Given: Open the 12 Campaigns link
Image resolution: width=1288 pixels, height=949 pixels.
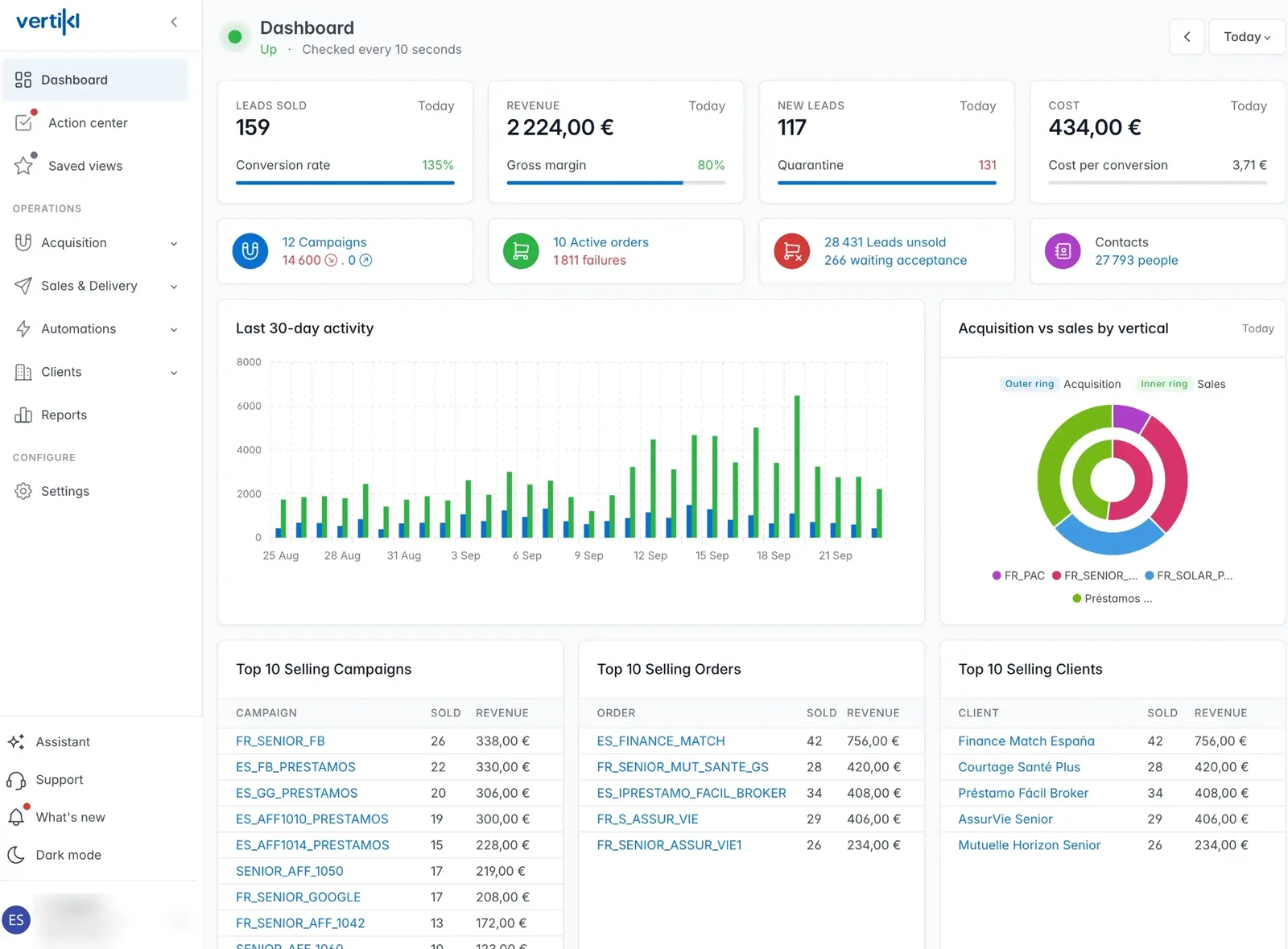Looking at the screenshot, I should coord(324,242).
